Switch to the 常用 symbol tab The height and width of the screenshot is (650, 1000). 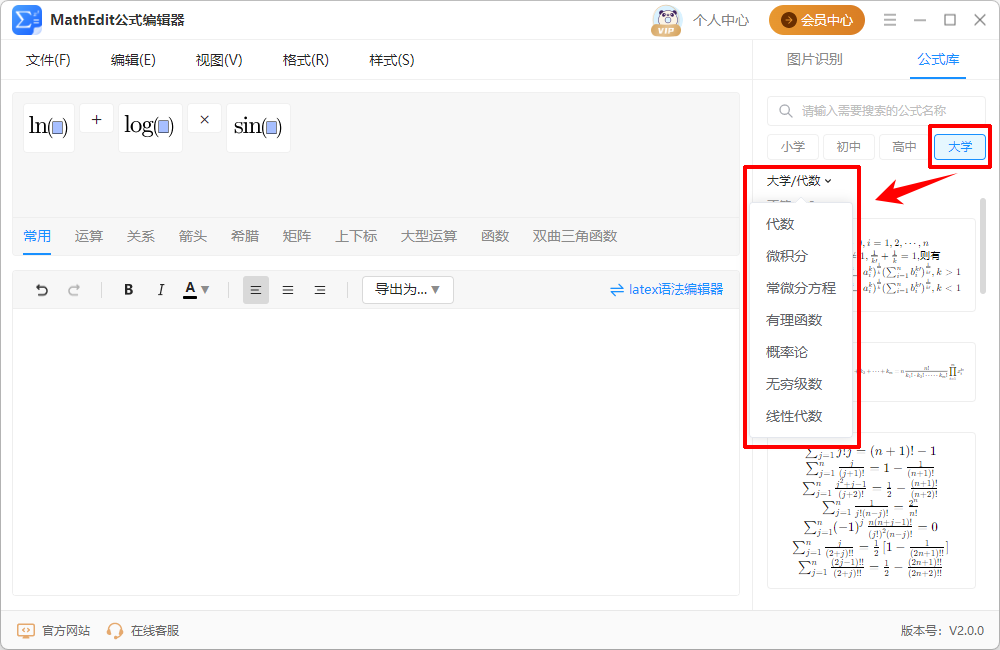(x=37, y=236)
